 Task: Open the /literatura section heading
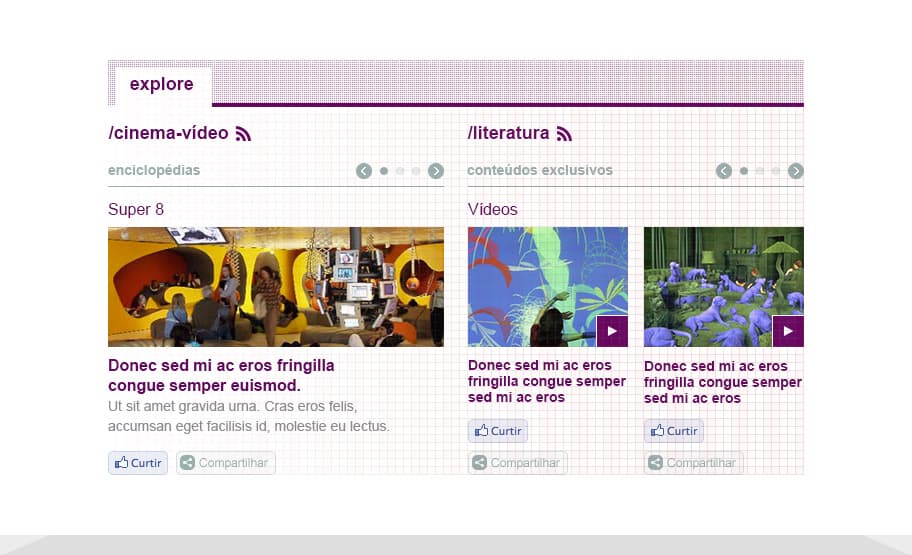508,133
